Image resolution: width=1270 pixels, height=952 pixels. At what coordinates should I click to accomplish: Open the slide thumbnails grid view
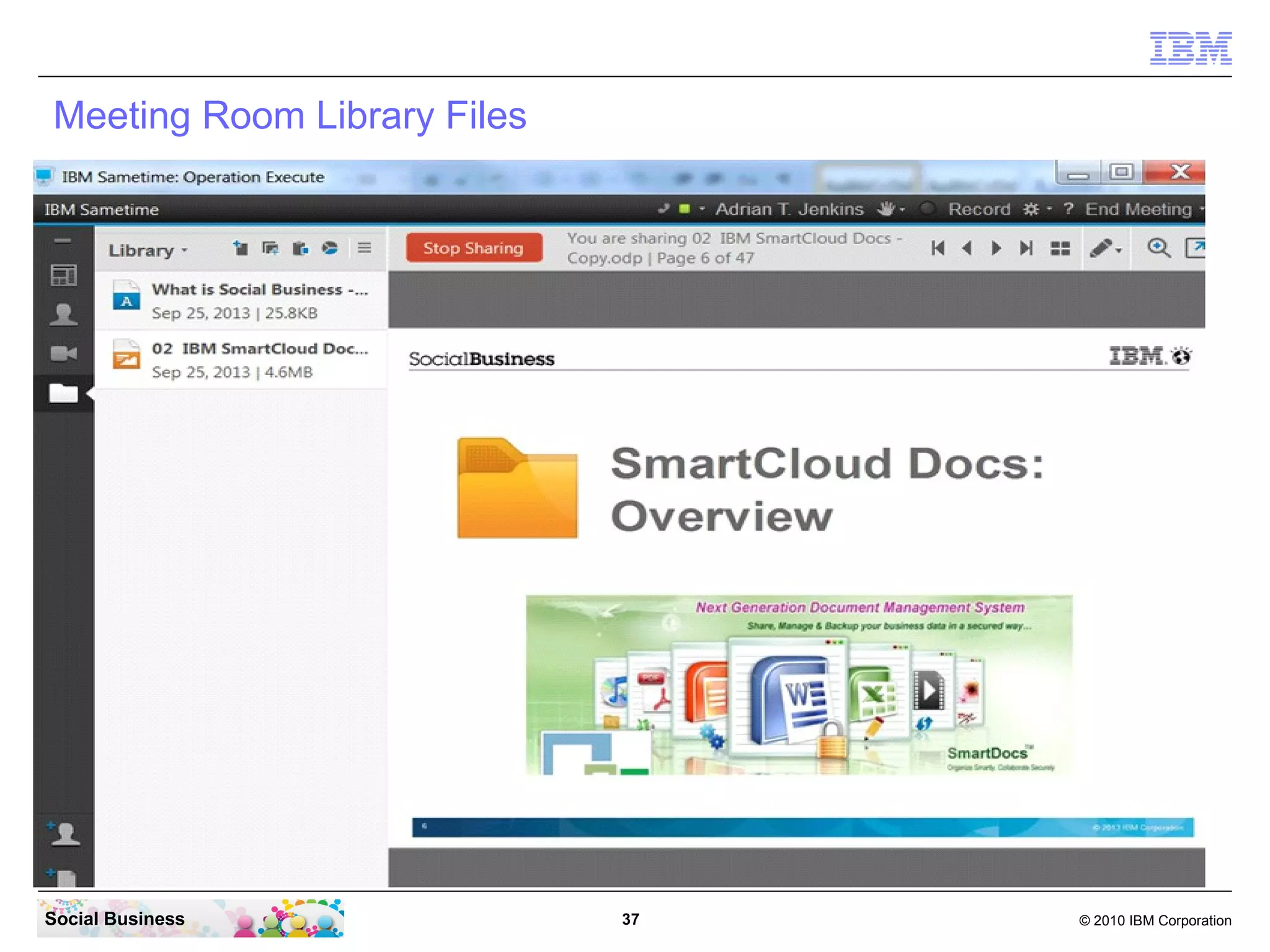(x=1060, y=249)
